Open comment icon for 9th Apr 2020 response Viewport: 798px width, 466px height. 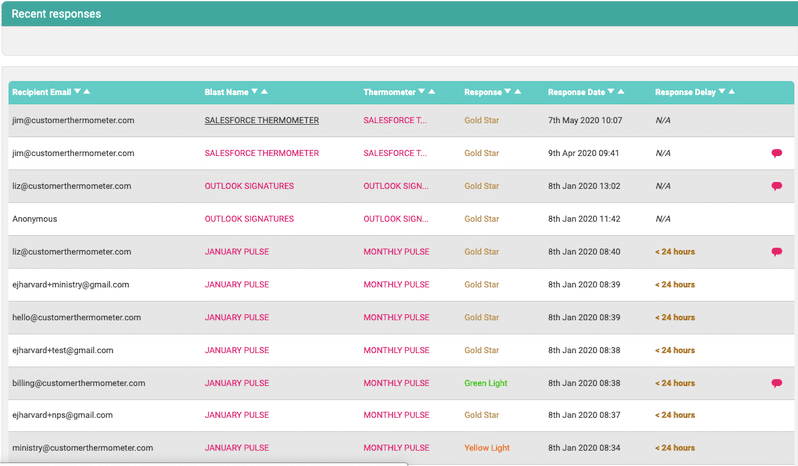coord(777,153)
